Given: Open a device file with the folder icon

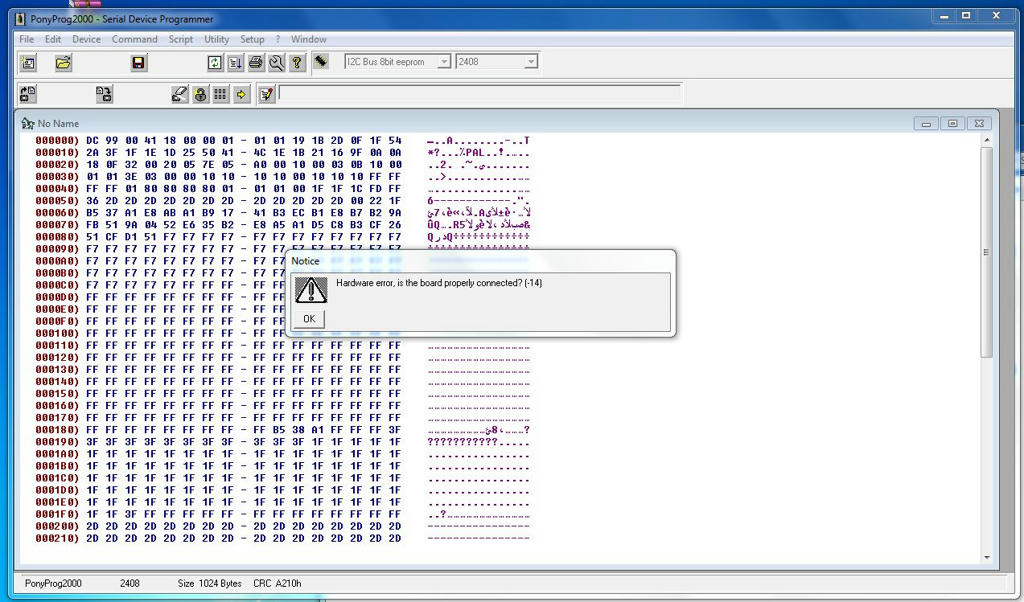Looking at the screenshot, I should point(63,63).
